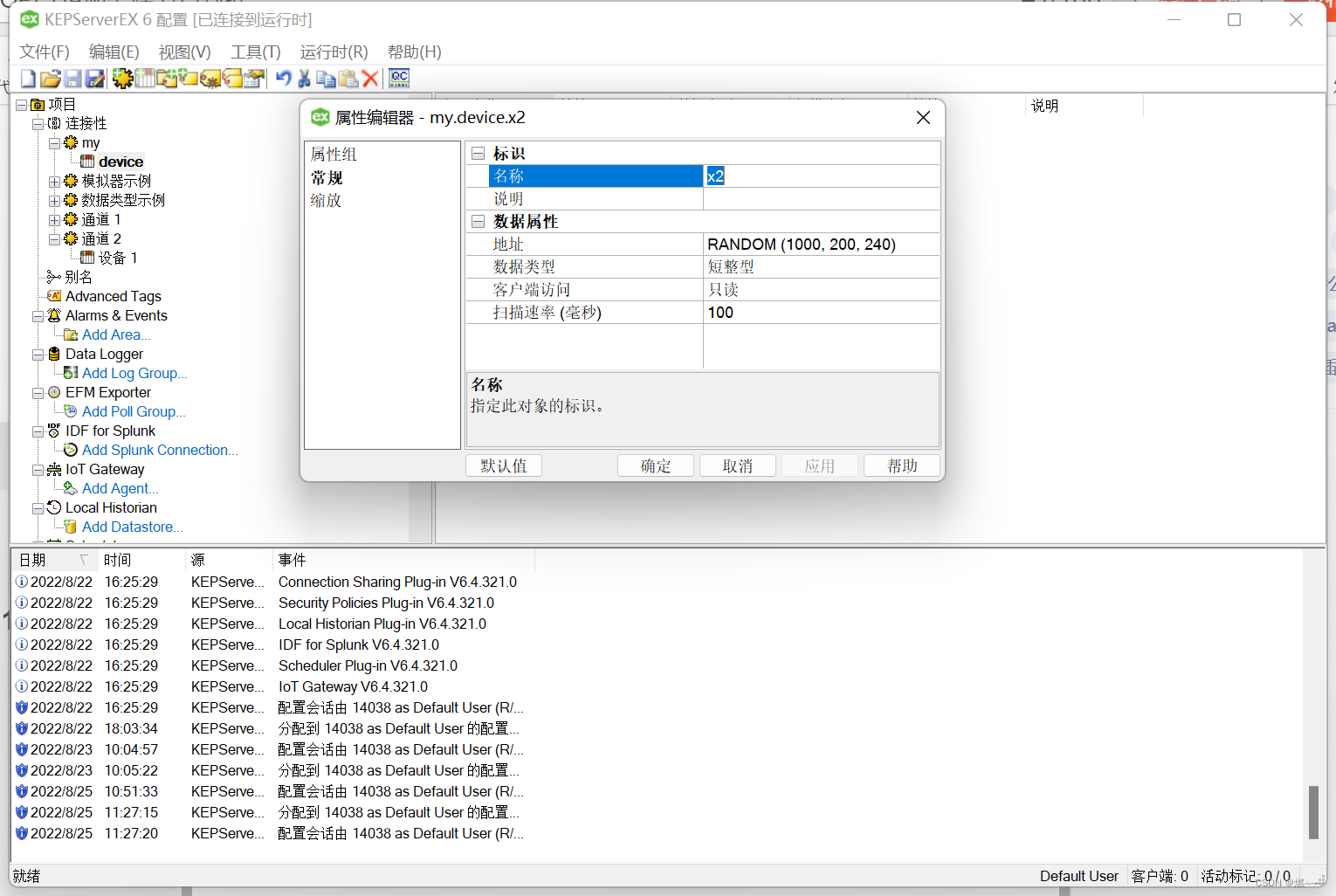Image resolution: width=1336 pixels, height=896 pixels.
Task: Collapse the Alarms & Events node
Action: (x=38, y=316)
